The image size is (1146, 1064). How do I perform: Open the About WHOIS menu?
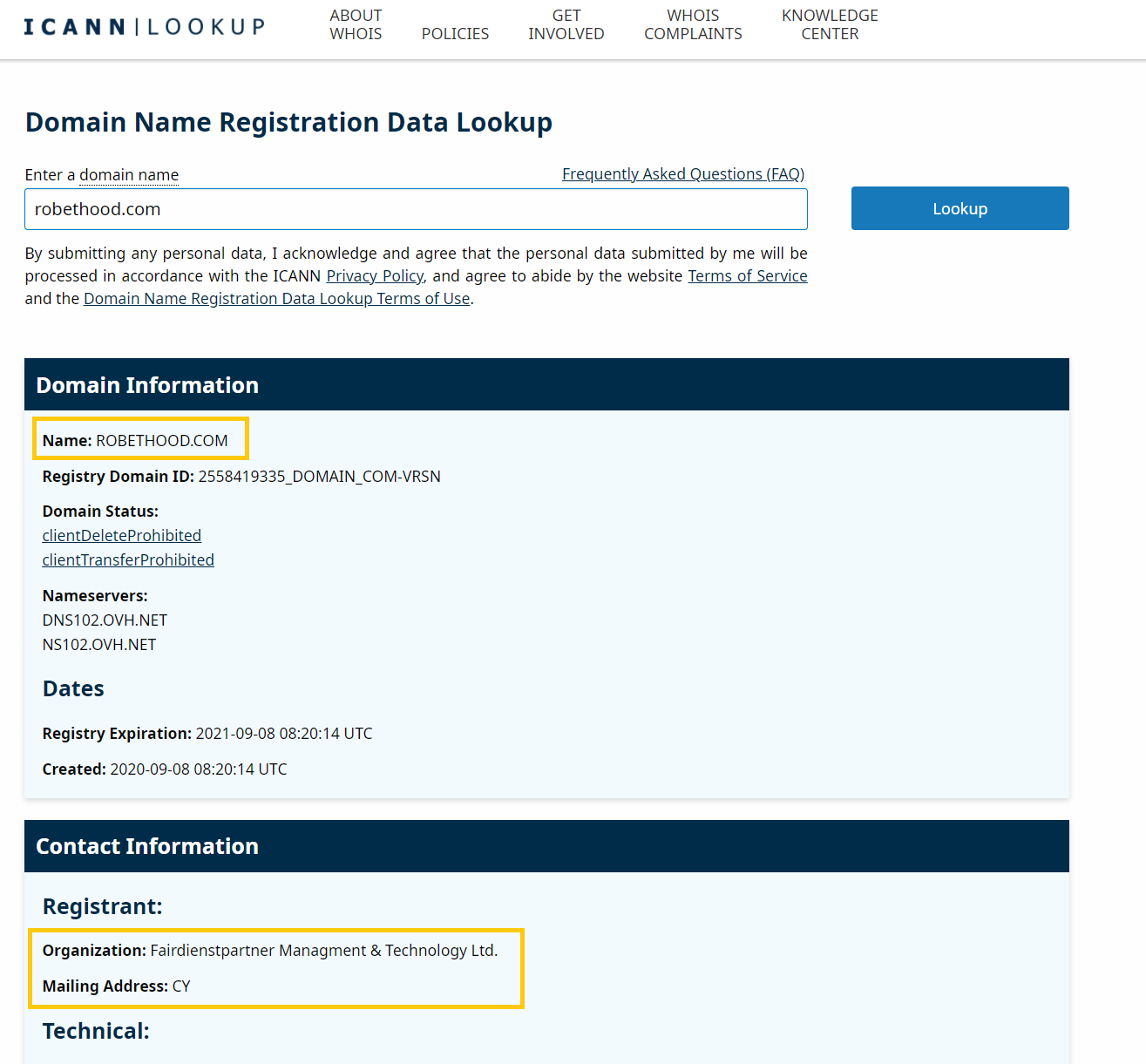[356, 24]
